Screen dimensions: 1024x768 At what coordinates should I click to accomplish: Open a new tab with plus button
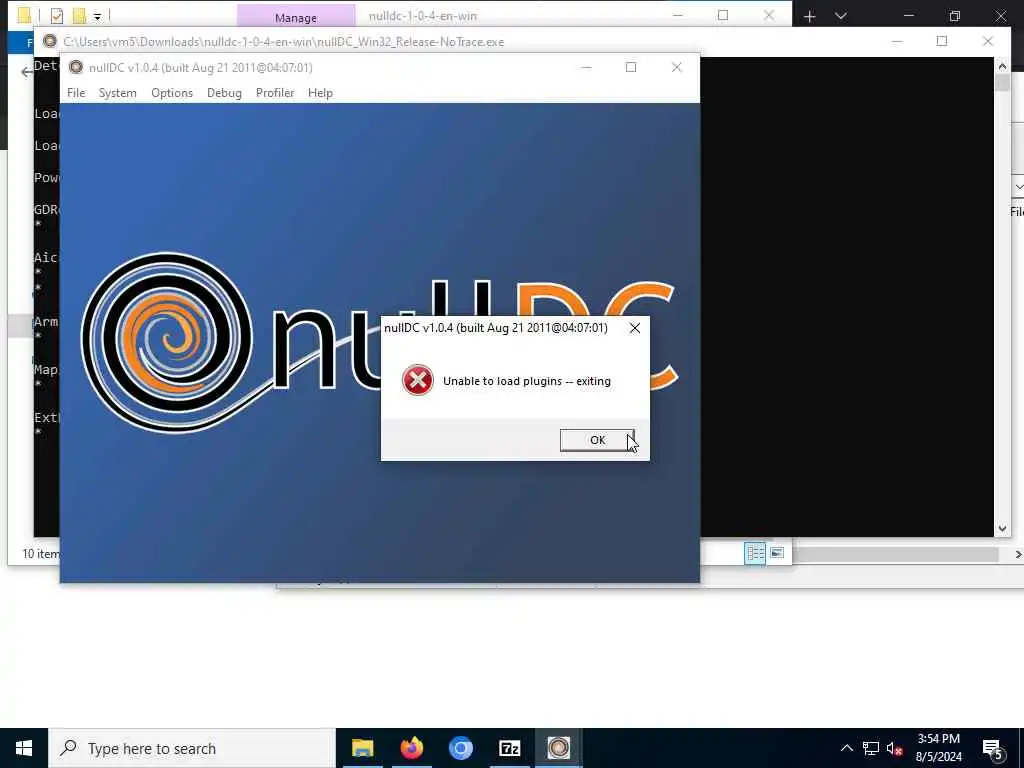(x=810, y=16)
